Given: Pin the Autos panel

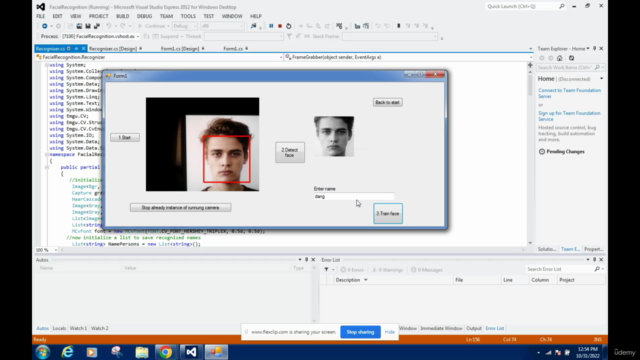Looking at the screenshot, I should [x=307, y=260].
